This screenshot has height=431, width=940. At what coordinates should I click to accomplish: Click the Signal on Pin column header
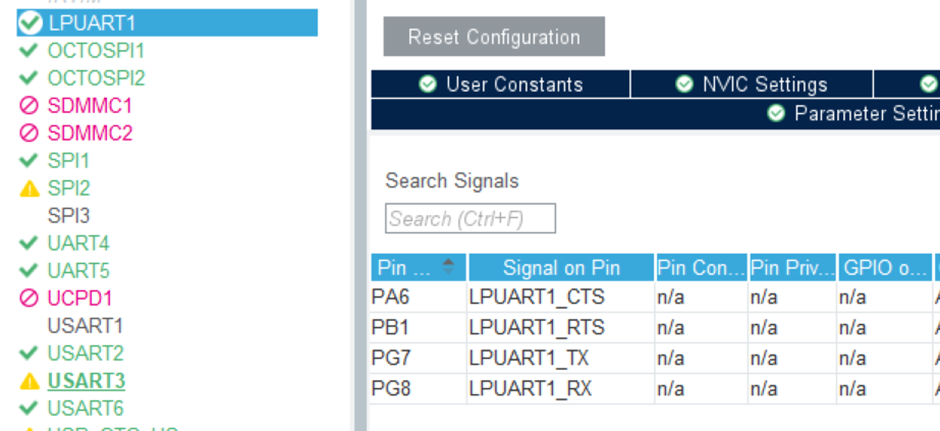pos(561,268)
